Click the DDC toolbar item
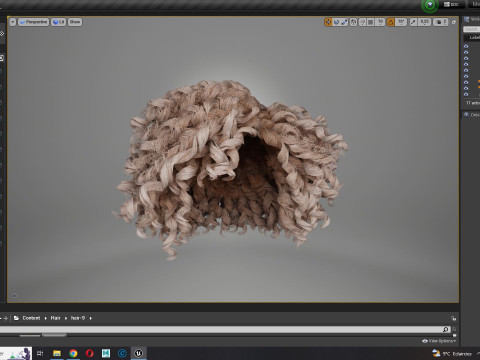The width and height of the screenshot is (480, 360). tap(451, 4)
